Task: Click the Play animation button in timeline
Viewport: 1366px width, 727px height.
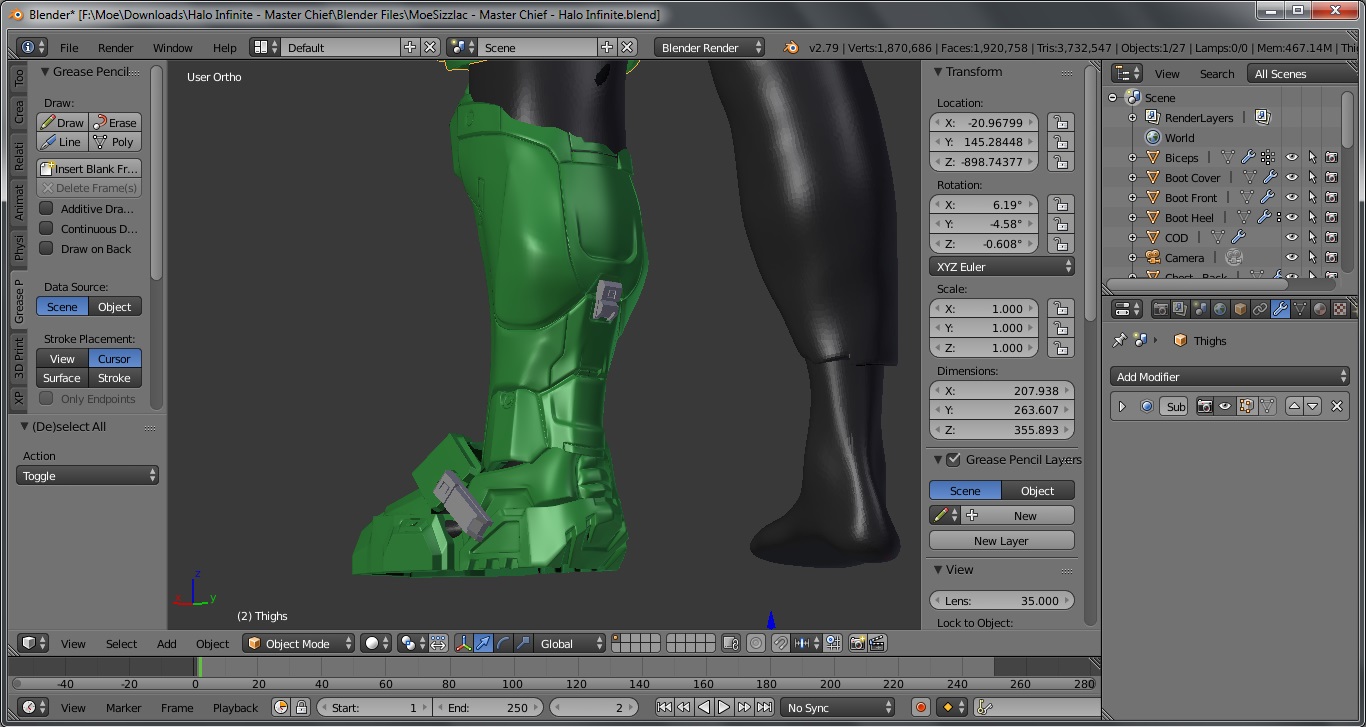Action: [x=724, y=707]
